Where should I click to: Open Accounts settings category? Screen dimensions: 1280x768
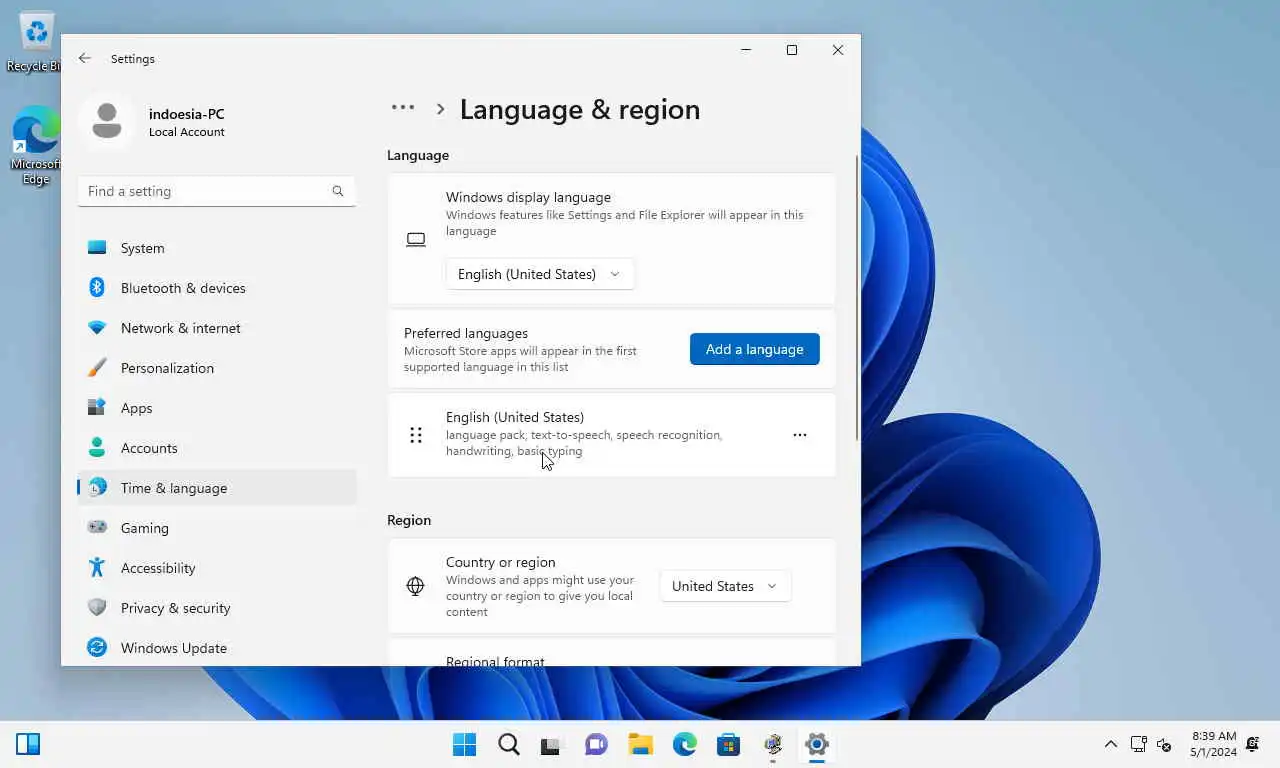(217, 448)
